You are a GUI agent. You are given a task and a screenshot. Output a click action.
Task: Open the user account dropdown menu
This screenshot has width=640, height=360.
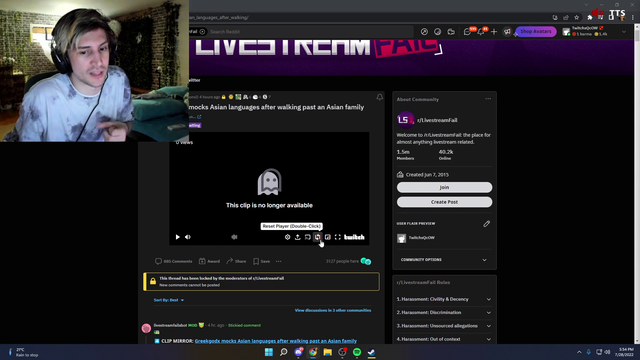tap(594, 31)
